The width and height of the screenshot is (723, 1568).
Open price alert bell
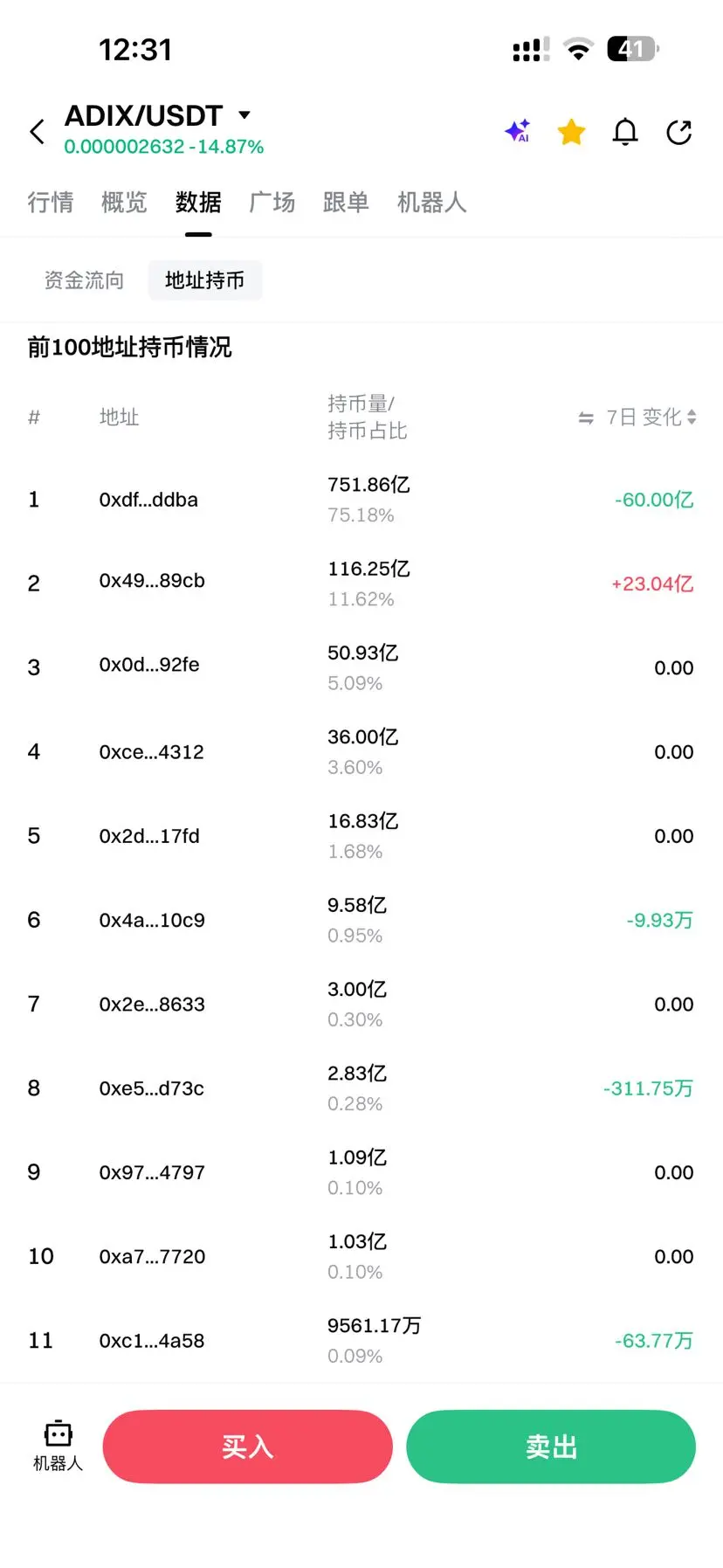pyautogui.click(x=625, y=132)
